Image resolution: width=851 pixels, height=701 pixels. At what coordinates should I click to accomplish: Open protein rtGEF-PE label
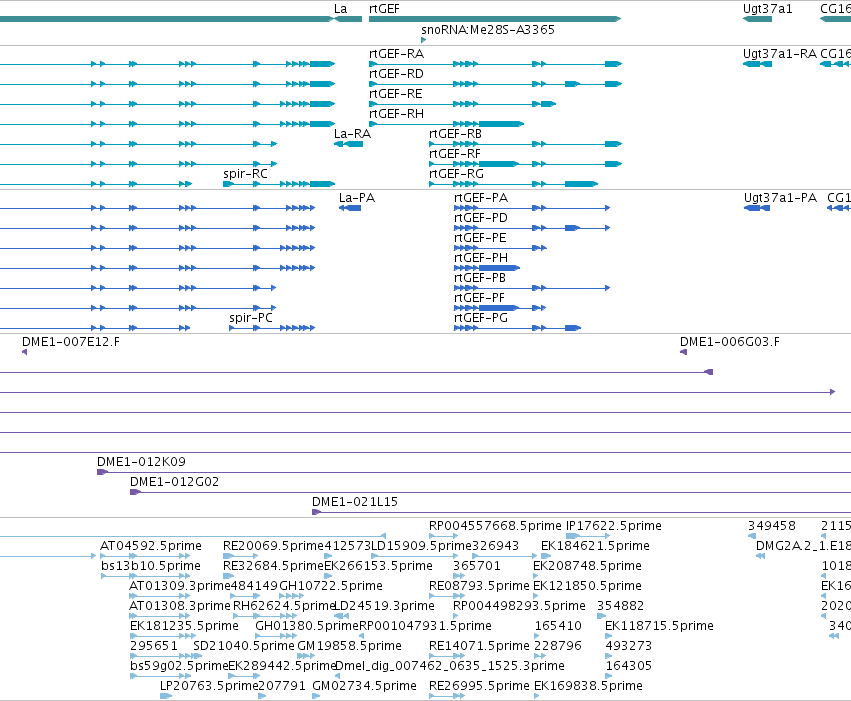coord(480,238)
